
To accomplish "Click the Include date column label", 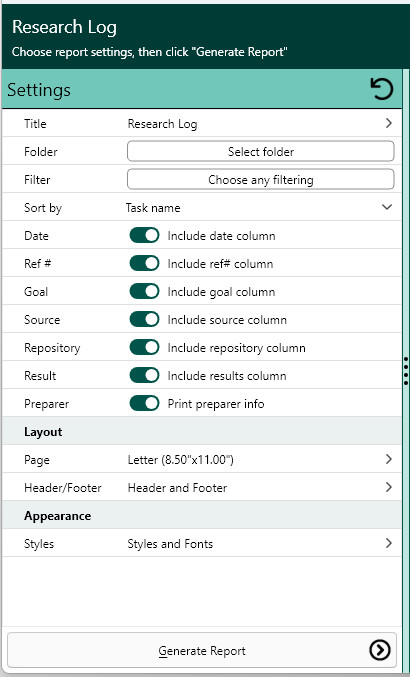I will pos(221,236).
